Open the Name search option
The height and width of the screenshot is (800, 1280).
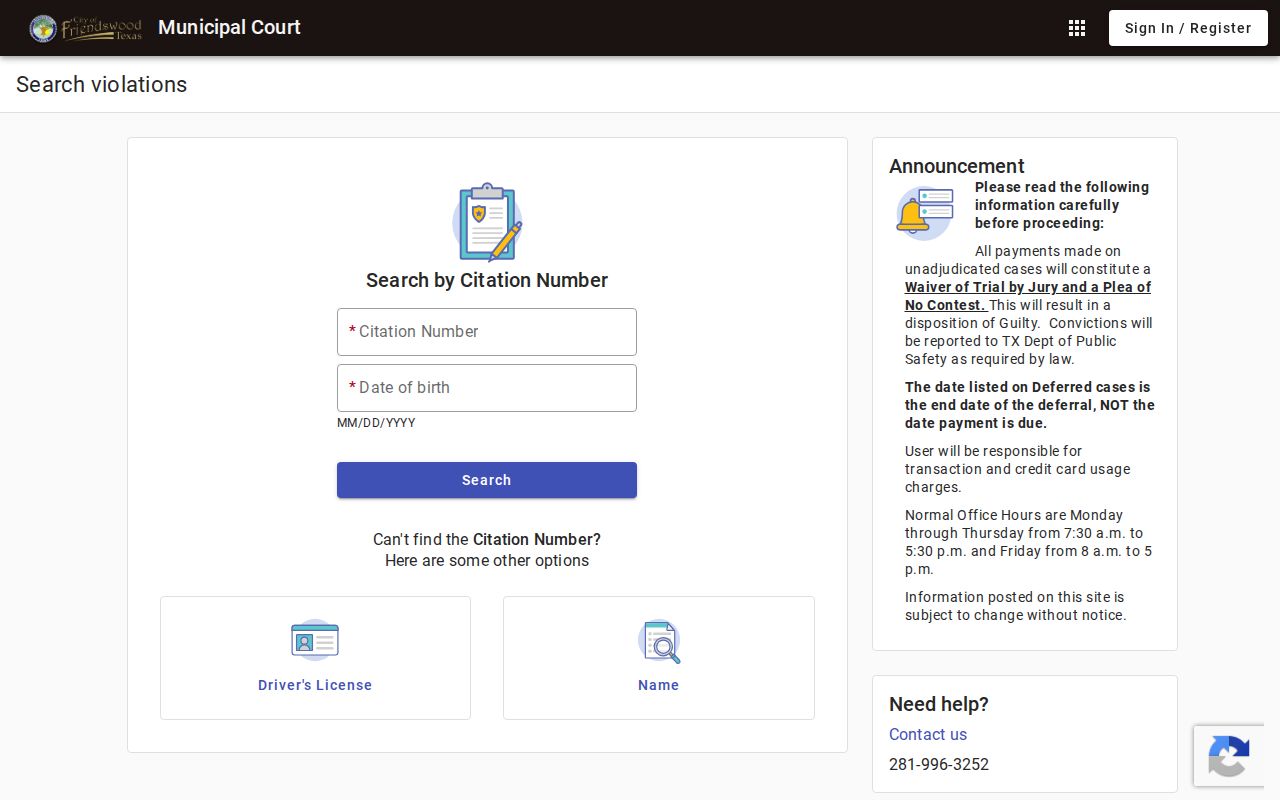[x=659, y=658]
